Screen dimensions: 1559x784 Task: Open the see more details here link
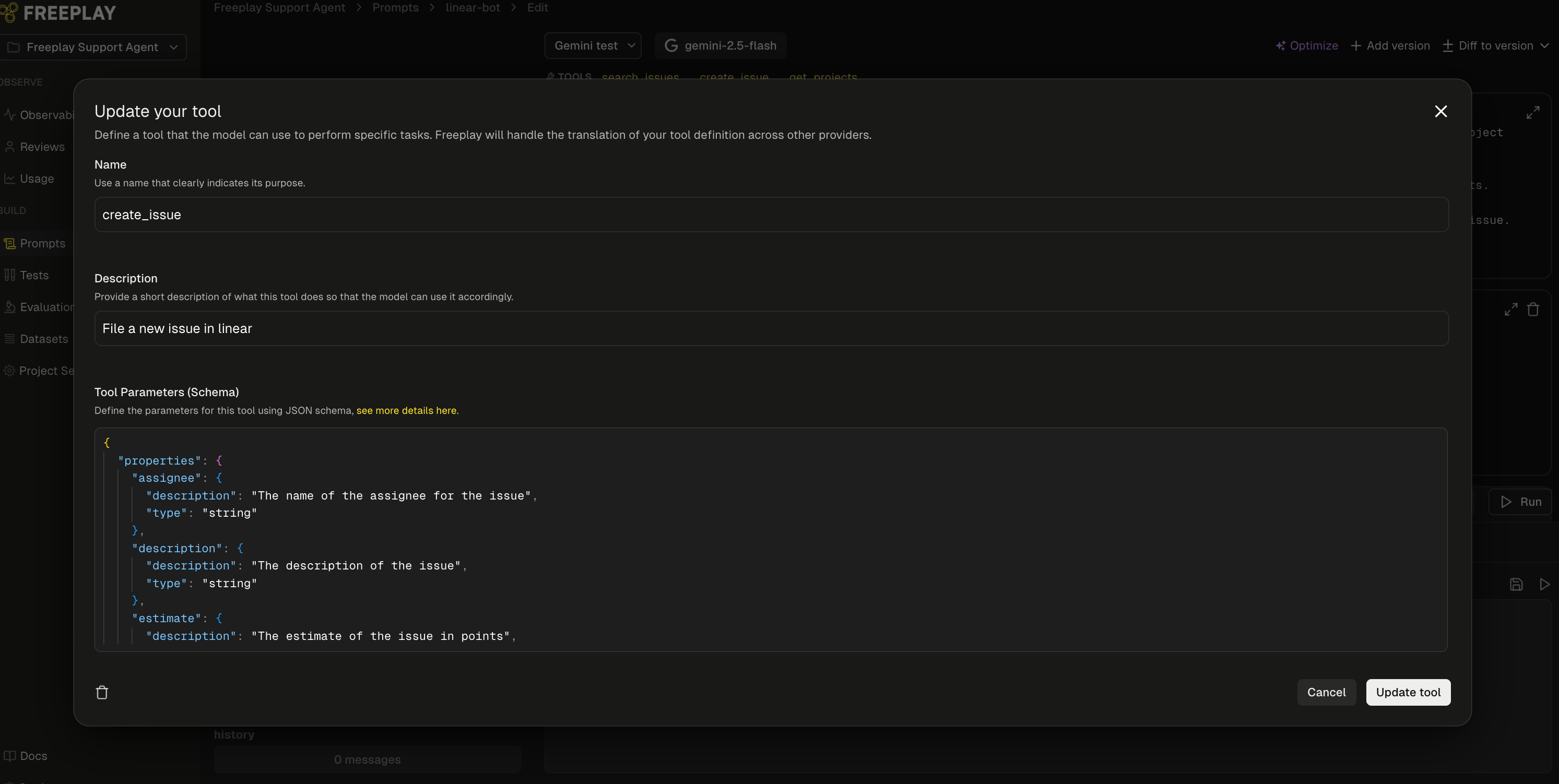406,410
